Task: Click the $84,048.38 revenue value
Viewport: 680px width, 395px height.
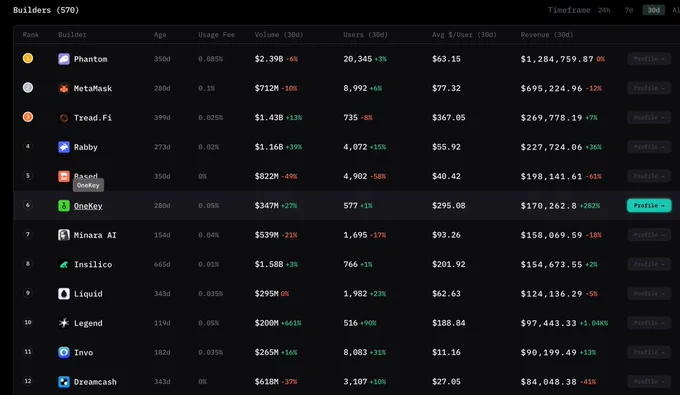Action: pyautogui.click(x=549, y=382)
